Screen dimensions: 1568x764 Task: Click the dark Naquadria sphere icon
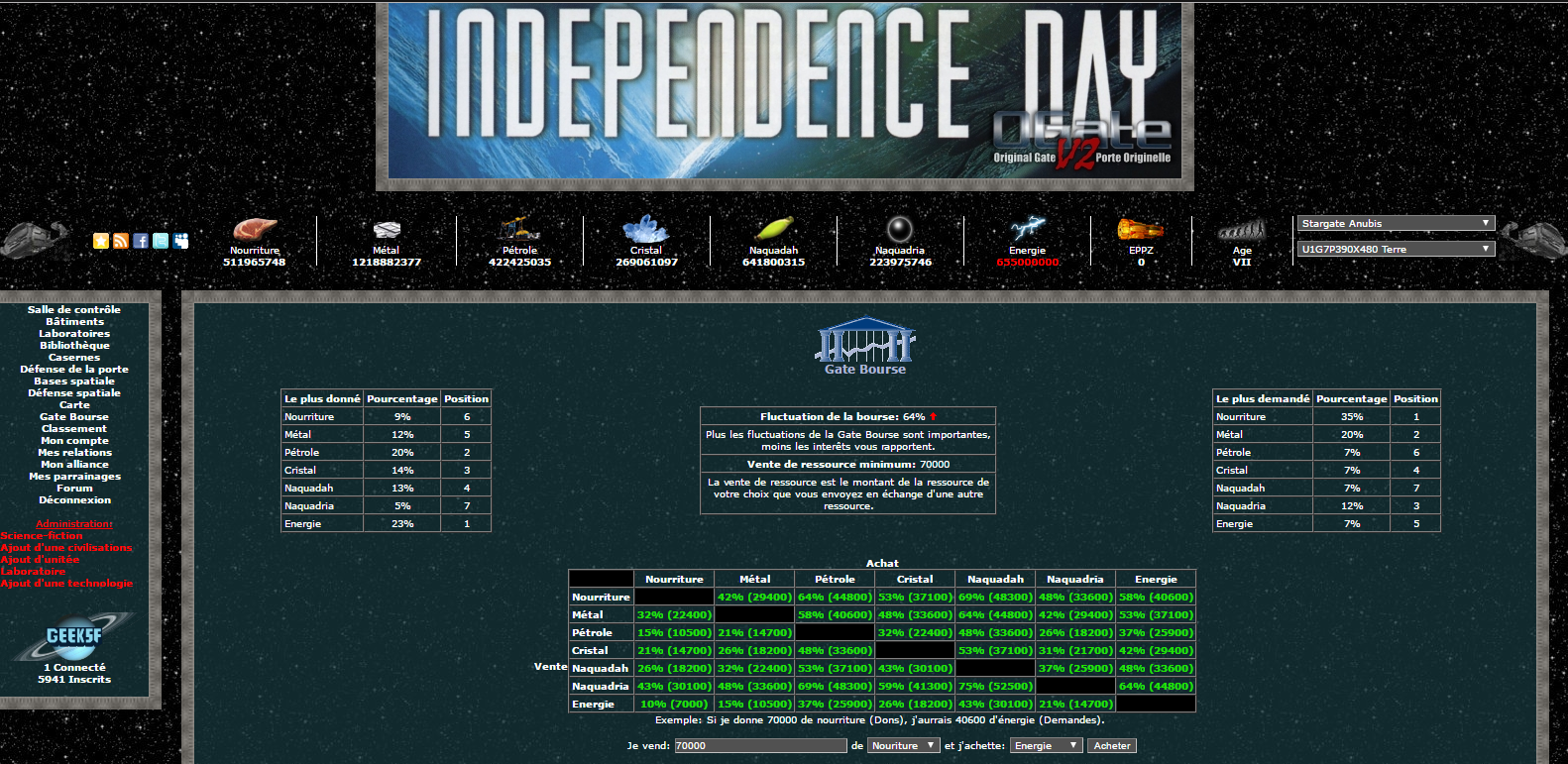899,229
